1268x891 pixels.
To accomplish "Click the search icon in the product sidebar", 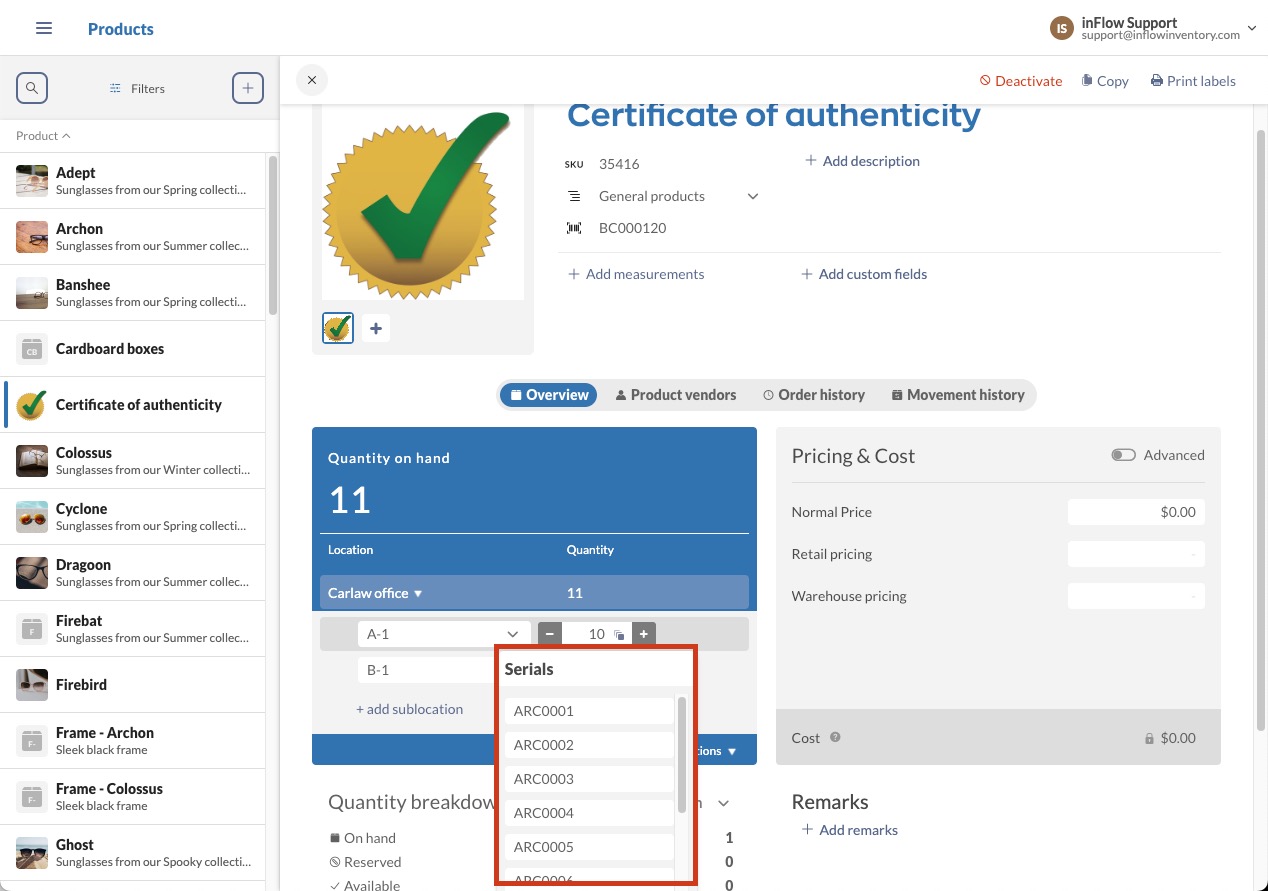I will 31,88.
